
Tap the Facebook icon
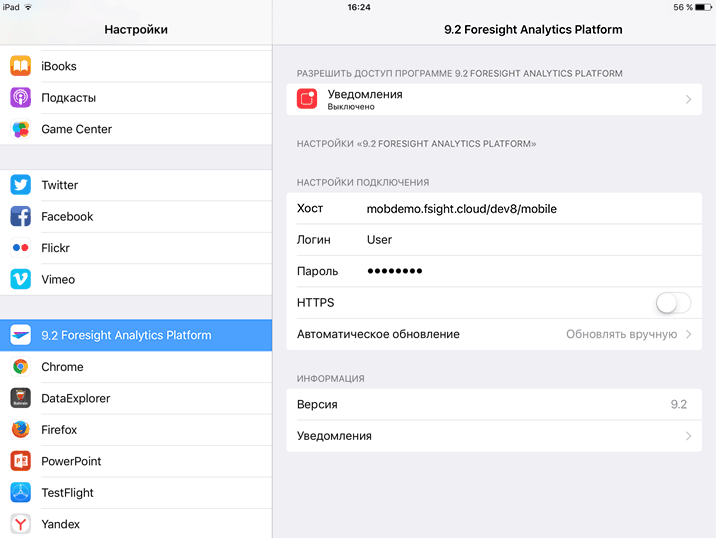pos(21,216)
